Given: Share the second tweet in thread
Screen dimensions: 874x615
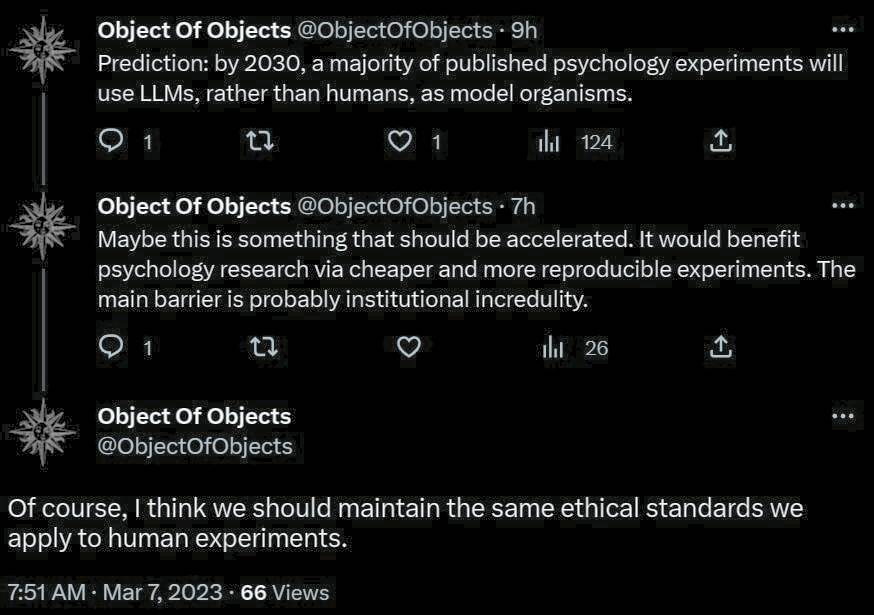Looking at the screenshot, I should click(x=720, y=347).
